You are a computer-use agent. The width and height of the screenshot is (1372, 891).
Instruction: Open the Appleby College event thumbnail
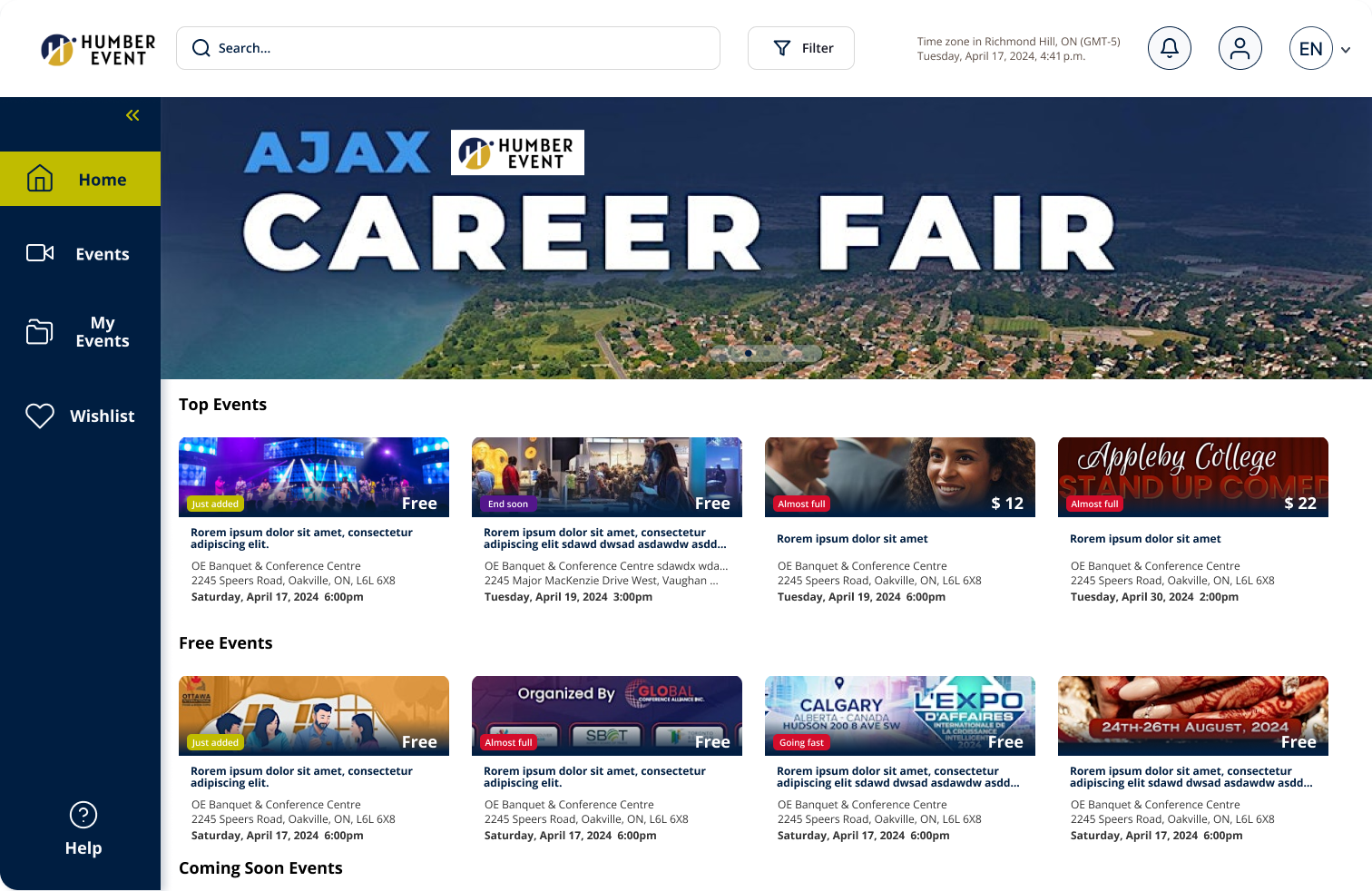click(1193, 477)
